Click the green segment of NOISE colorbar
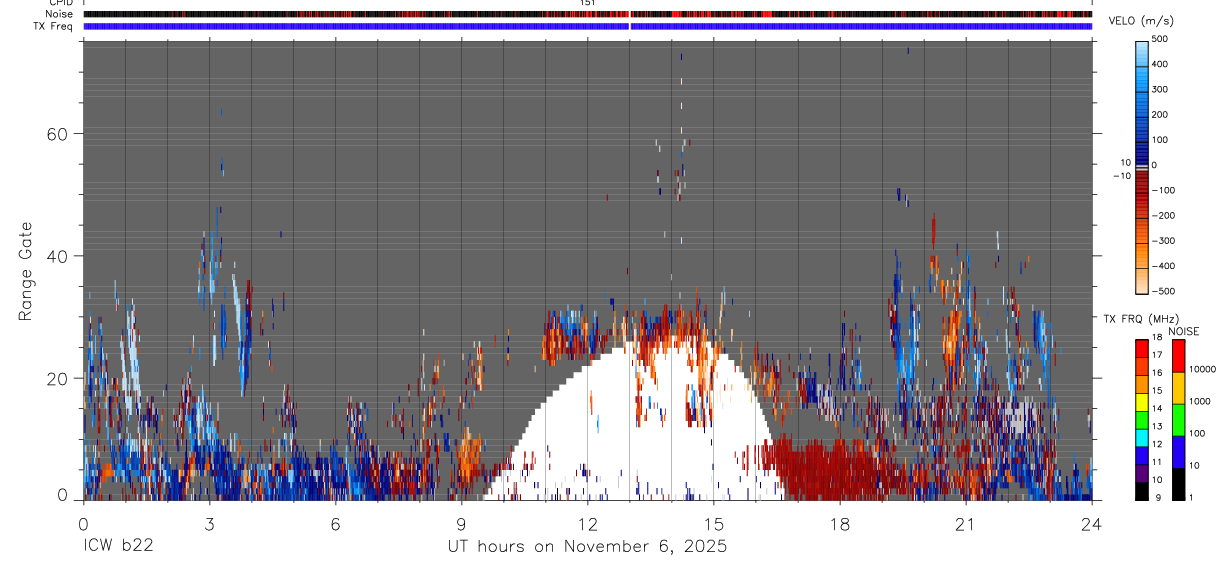1228x567 pixels. point(1178,420)
